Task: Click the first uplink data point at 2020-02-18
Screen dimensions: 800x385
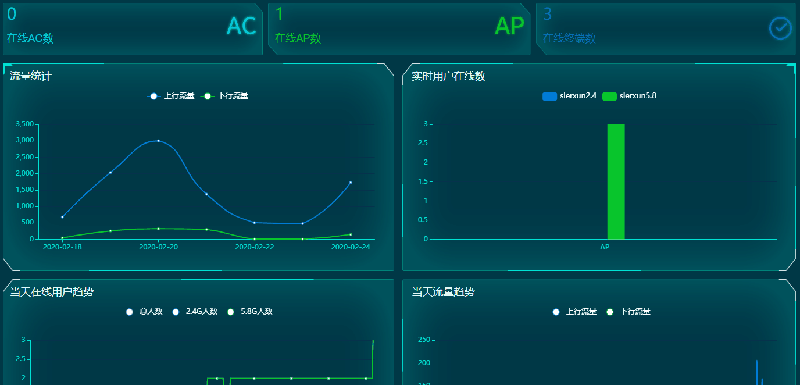Action: pos(62,217)
